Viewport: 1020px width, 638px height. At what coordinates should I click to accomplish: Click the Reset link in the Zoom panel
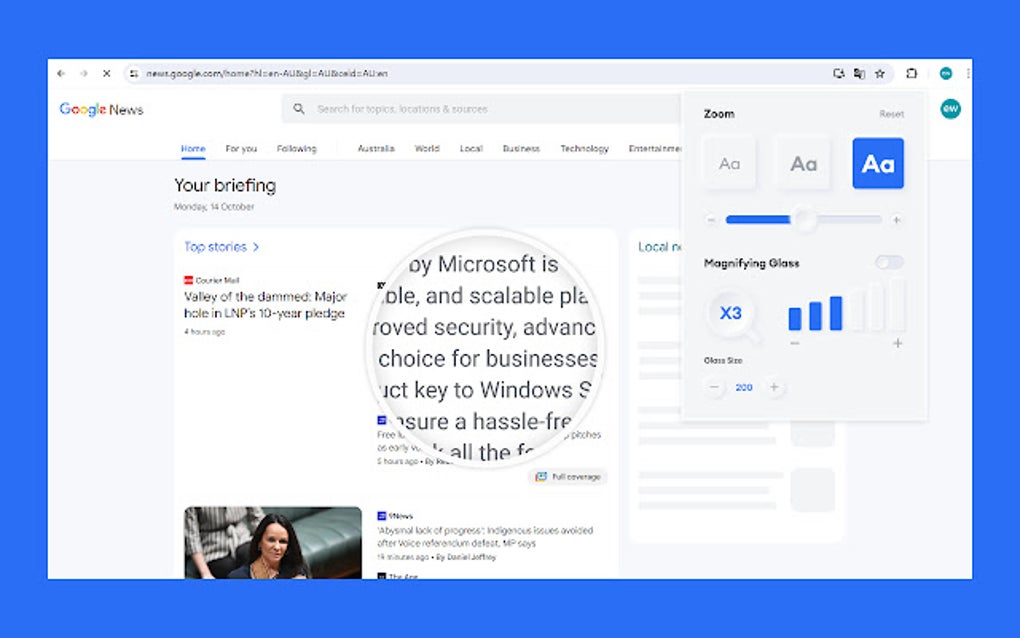point(891,114)
